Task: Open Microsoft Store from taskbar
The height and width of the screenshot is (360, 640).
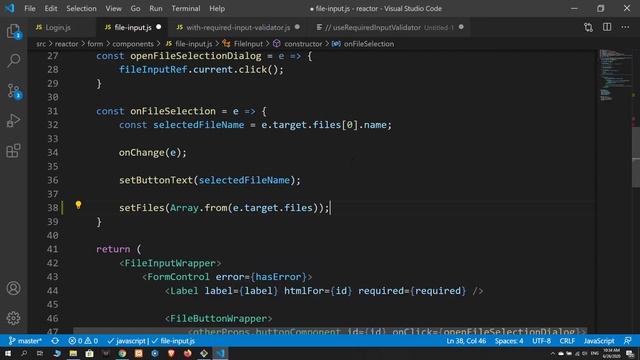Action: (x=89, y=353)
